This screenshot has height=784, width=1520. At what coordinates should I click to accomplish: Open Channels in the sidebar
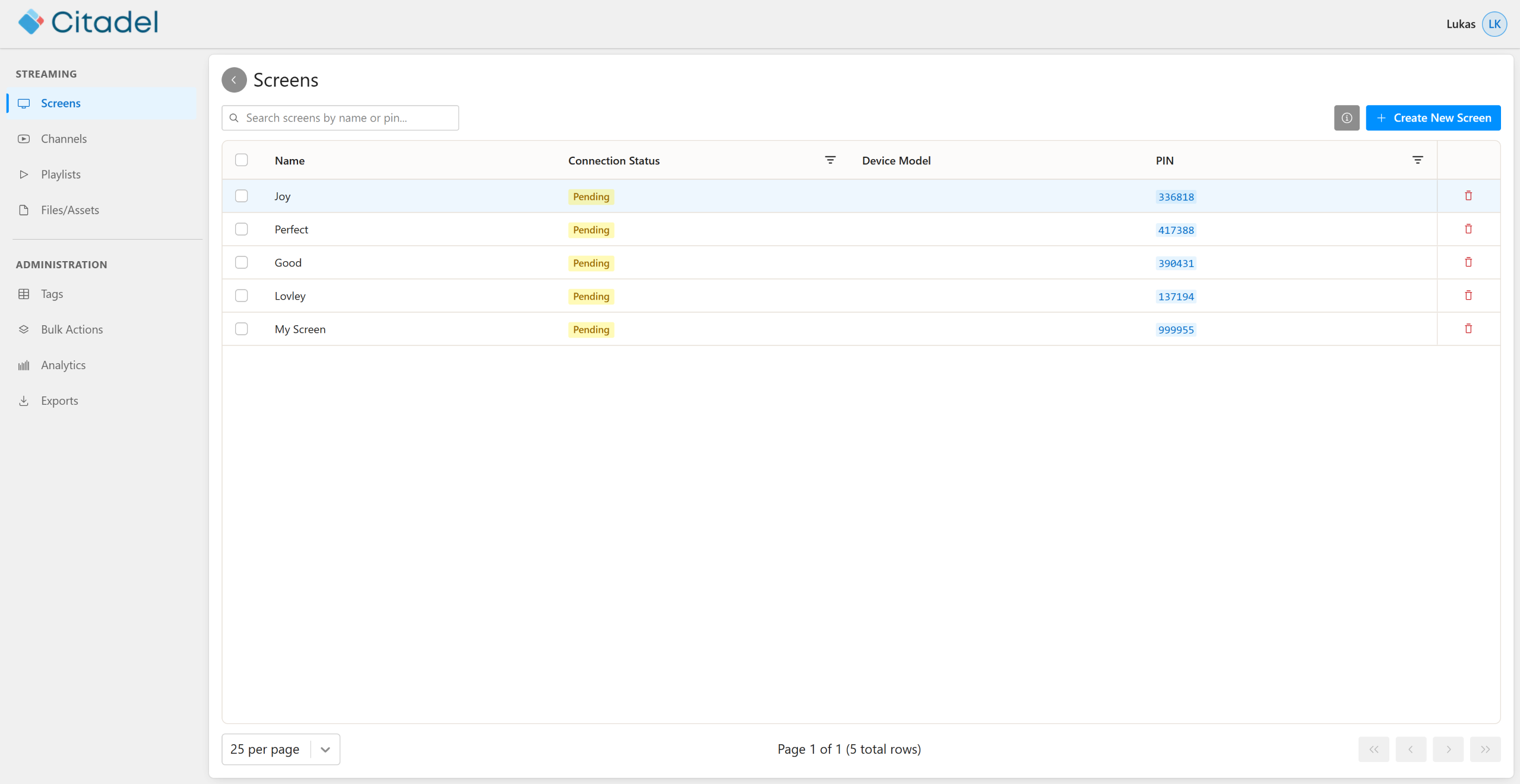click(64, 139)
